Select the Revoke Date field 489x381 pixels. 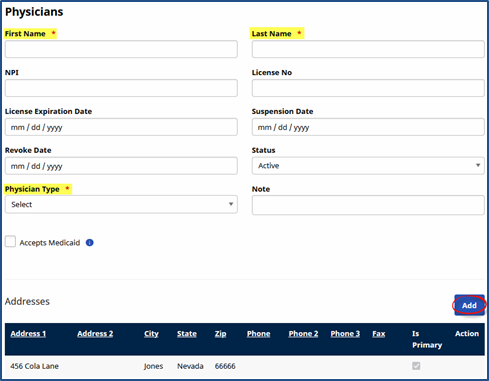(x=121, y=166)
